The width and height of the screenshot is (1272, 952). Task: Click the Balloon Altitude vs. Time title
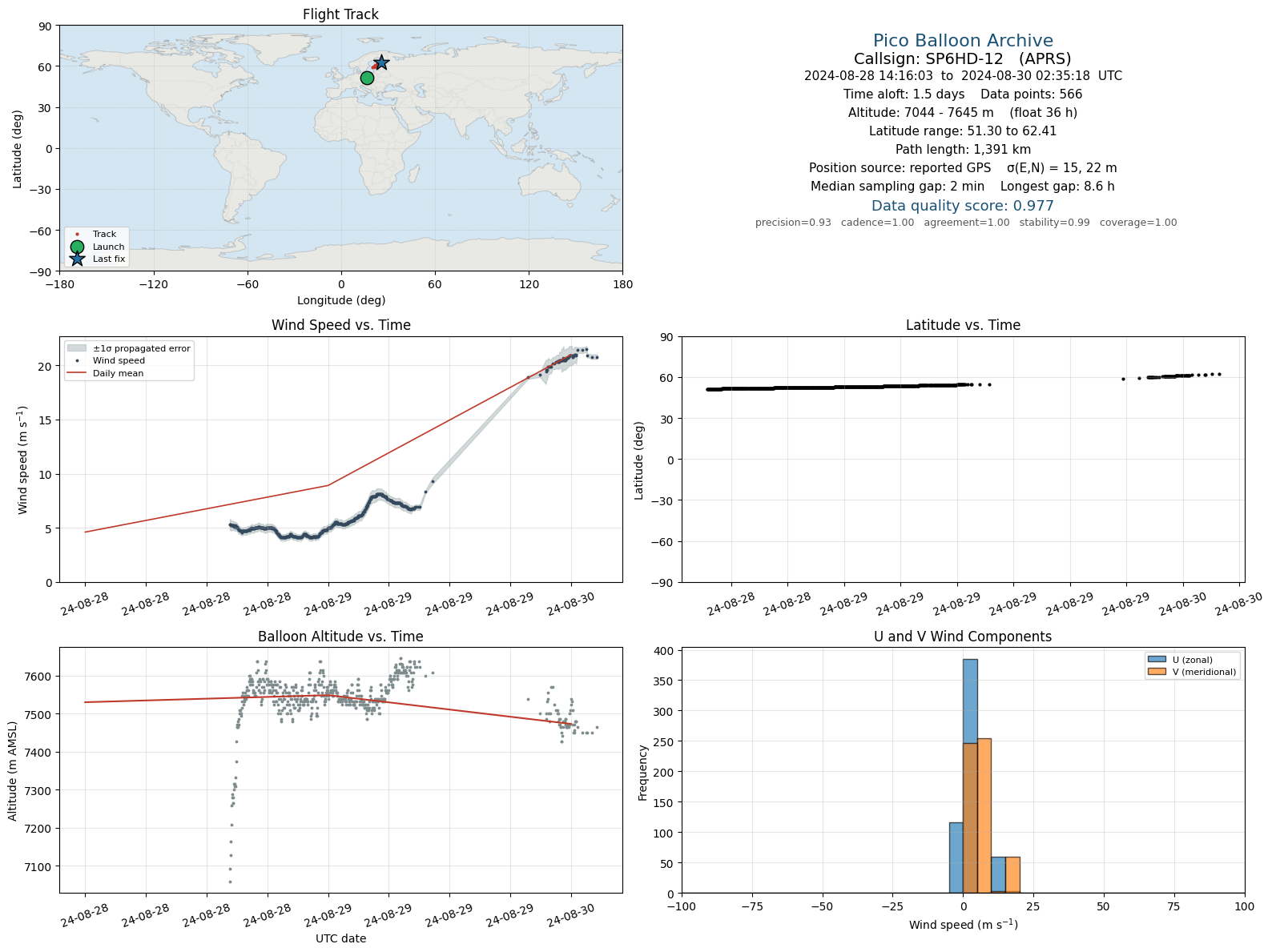(x=341, y=637)
